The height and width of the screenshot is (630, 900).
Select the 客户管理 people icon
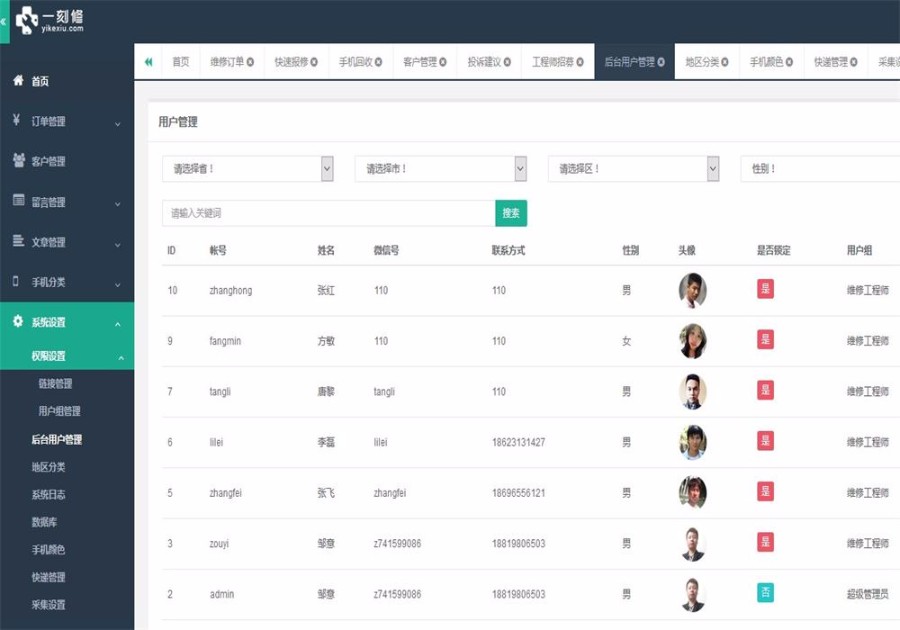18,161
